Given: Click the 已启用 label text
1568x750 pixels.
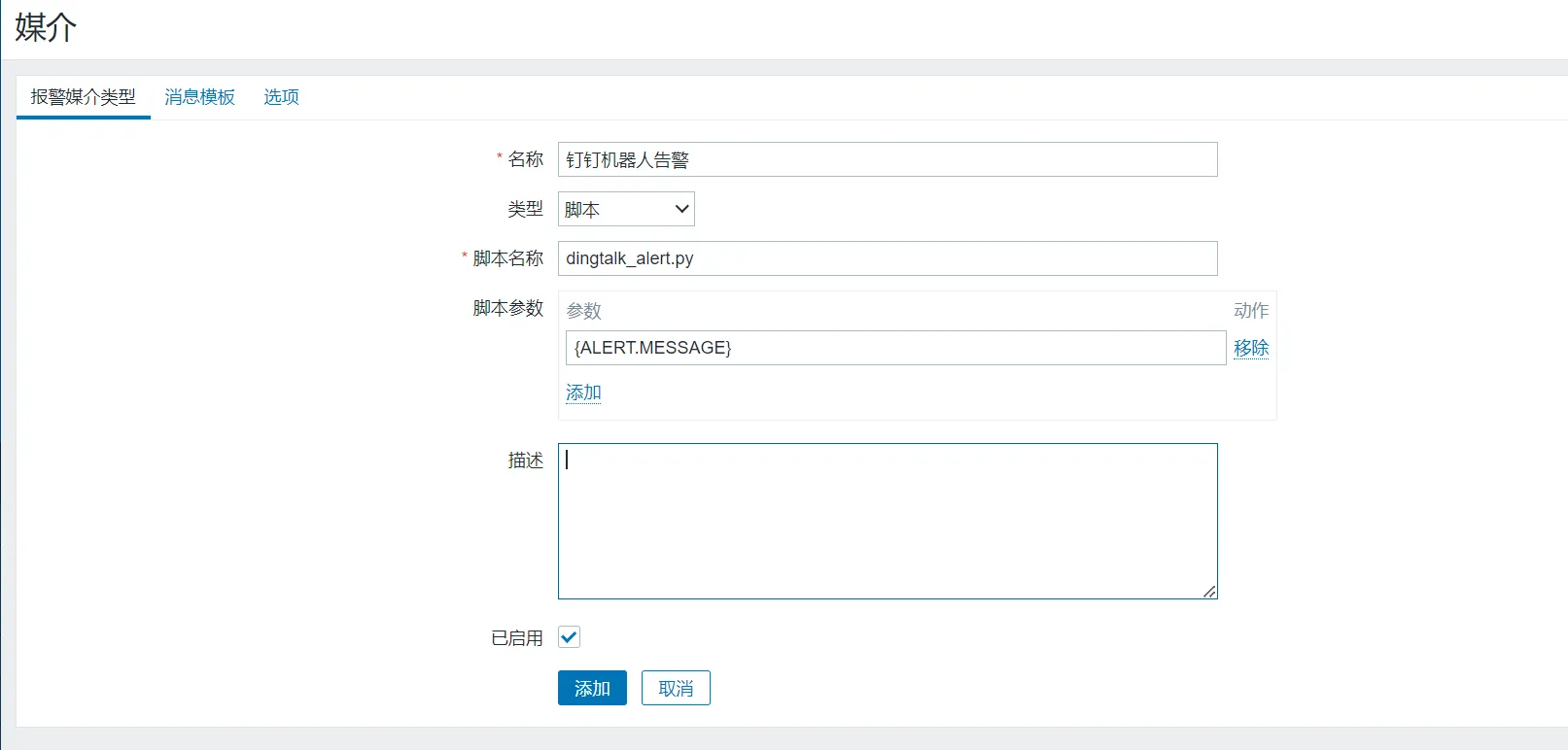Looking at the screenshot, I should tap(516, 638).
